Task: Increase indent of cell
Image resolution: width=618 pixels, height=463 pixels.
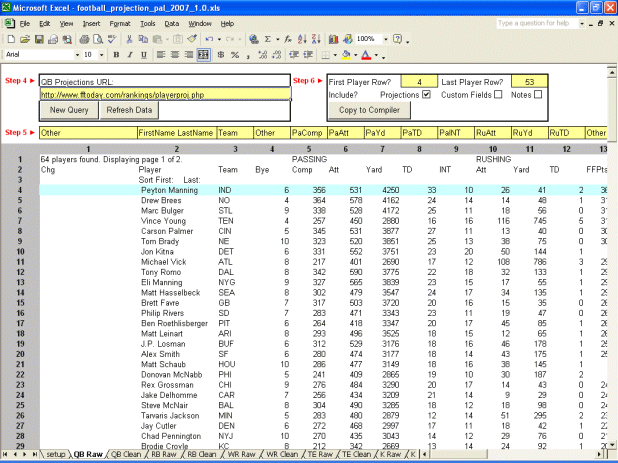Action: pyautogui.click(x=308, y=55)
